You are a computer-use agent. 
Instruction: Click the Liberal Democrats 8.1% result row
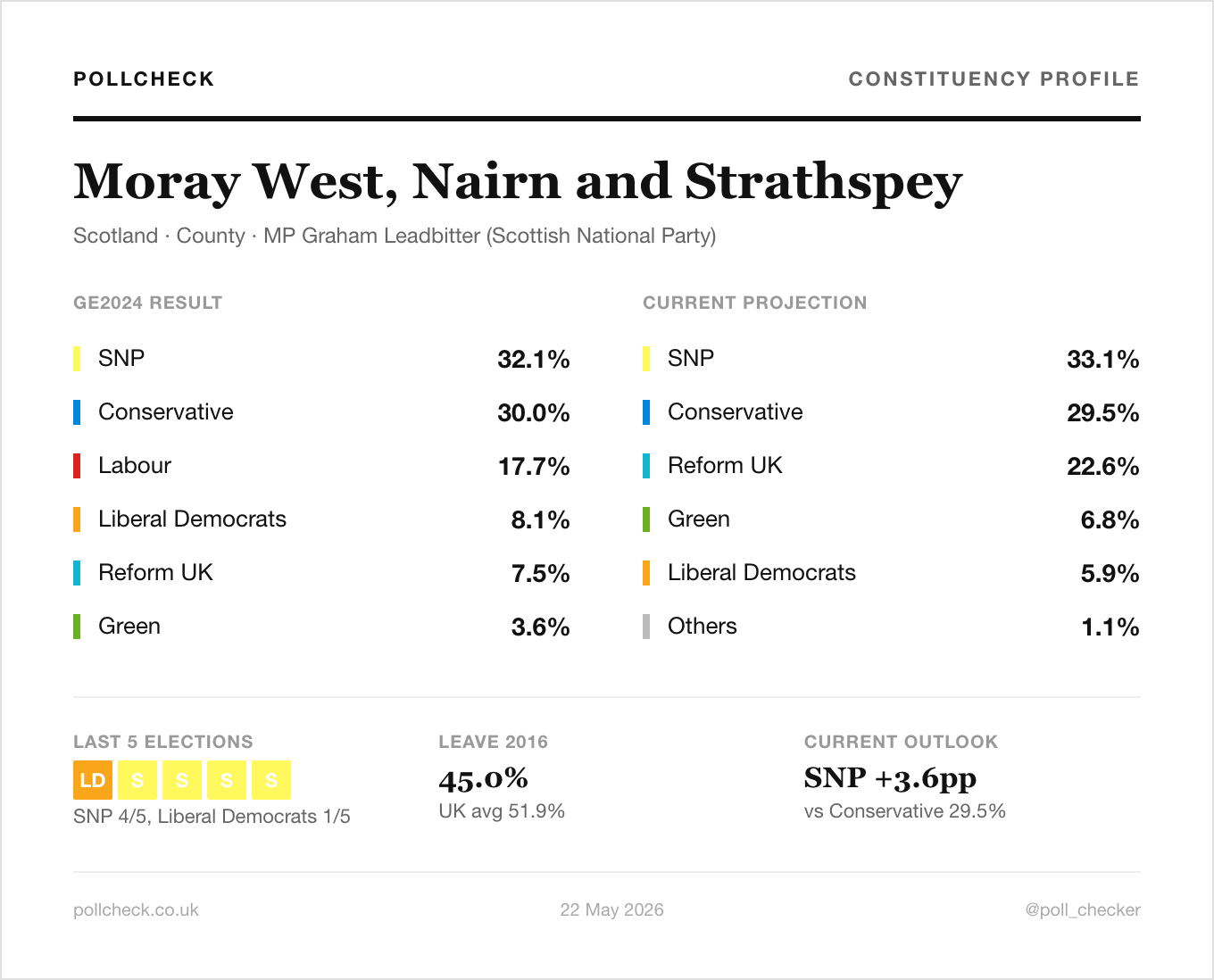click(321, 519)
